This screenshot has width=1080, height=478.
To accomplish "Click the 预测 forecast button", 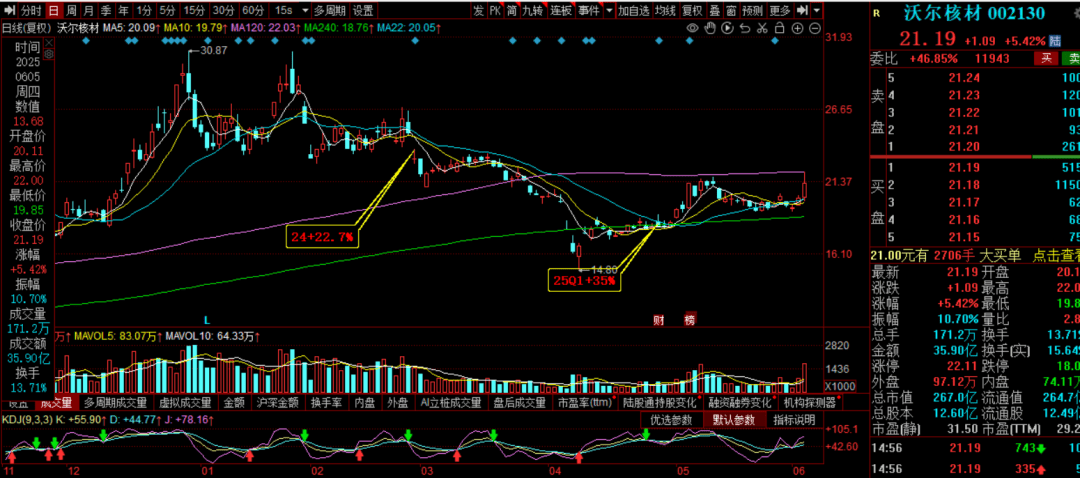I will pyautogui.click(x=754, y=10).
